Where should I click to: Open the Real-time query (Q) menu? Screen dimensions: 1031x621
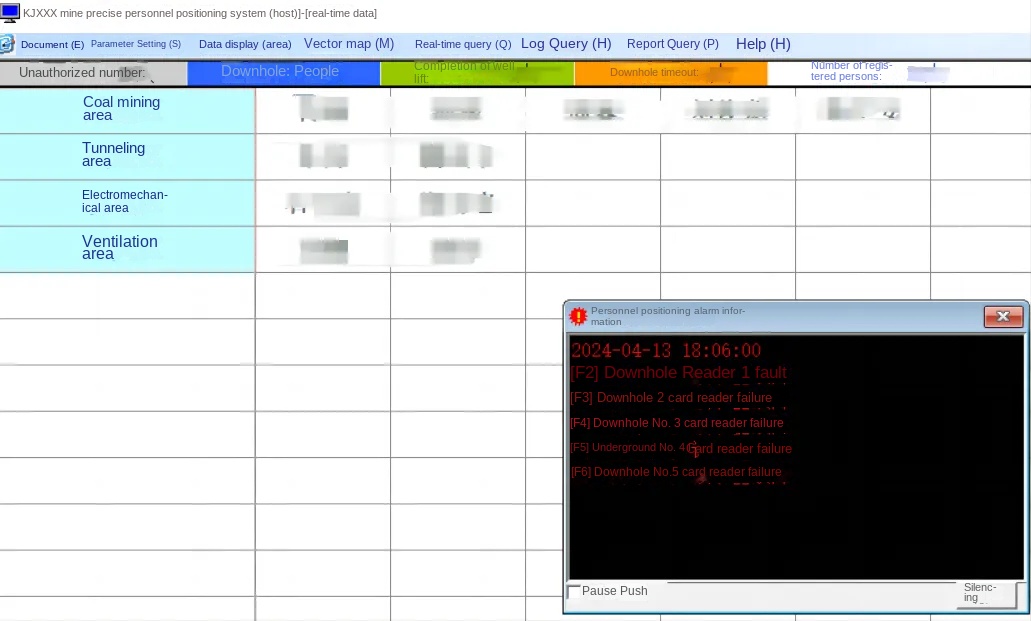pyautogui.click(x=463, y=44)
